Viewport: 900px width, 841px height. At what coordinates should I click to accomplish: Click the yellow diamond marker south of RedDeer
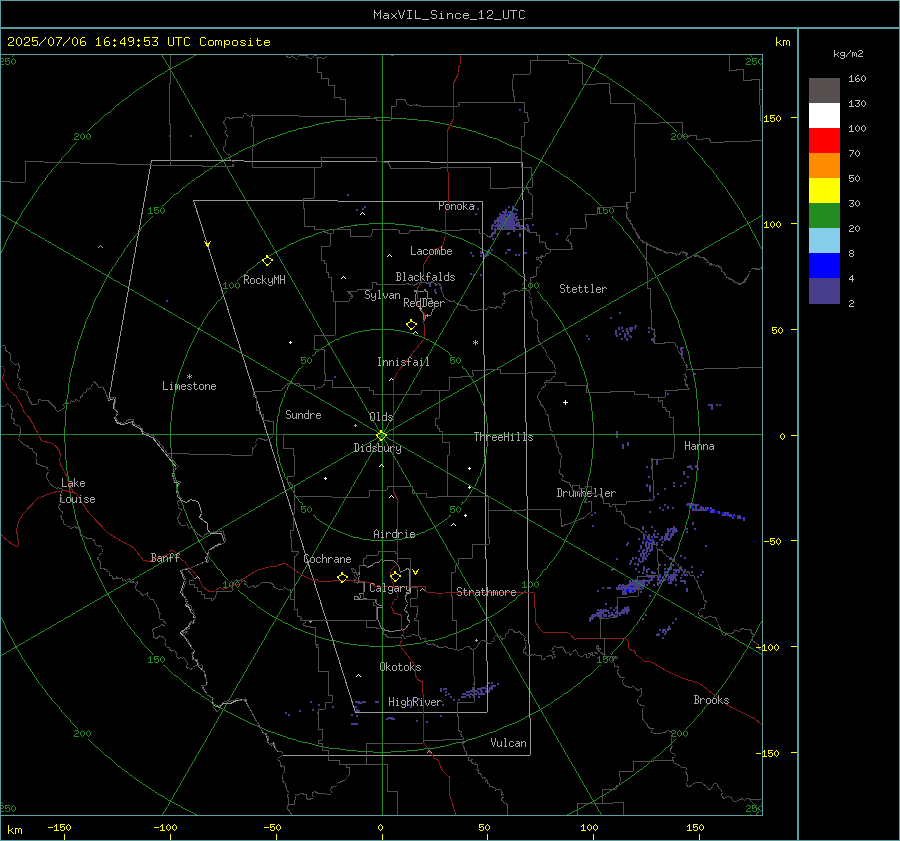(x=411, y=325)
